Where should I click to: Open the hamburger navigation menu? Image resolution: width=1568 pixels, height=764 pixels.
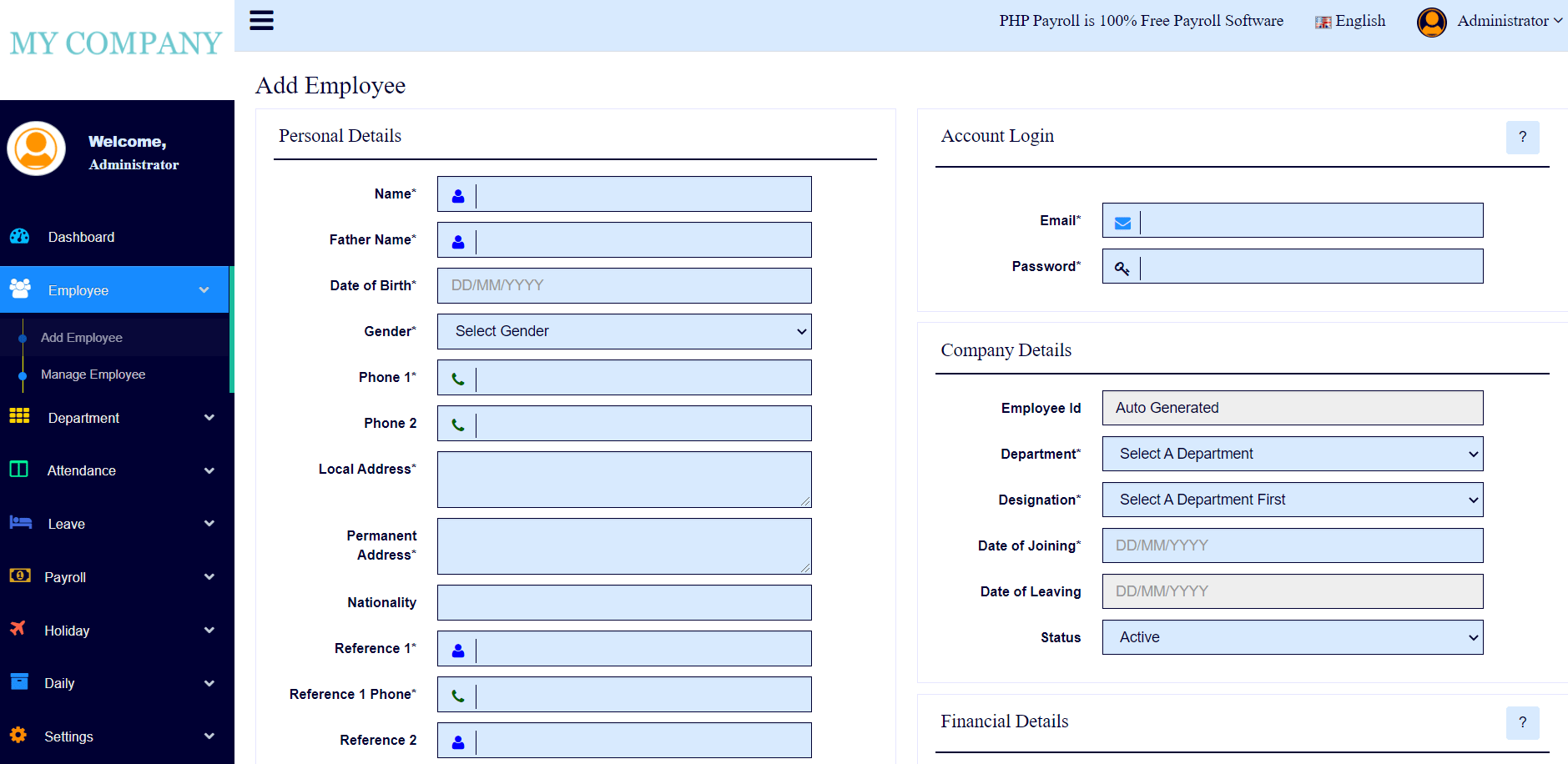click(261, 20)
